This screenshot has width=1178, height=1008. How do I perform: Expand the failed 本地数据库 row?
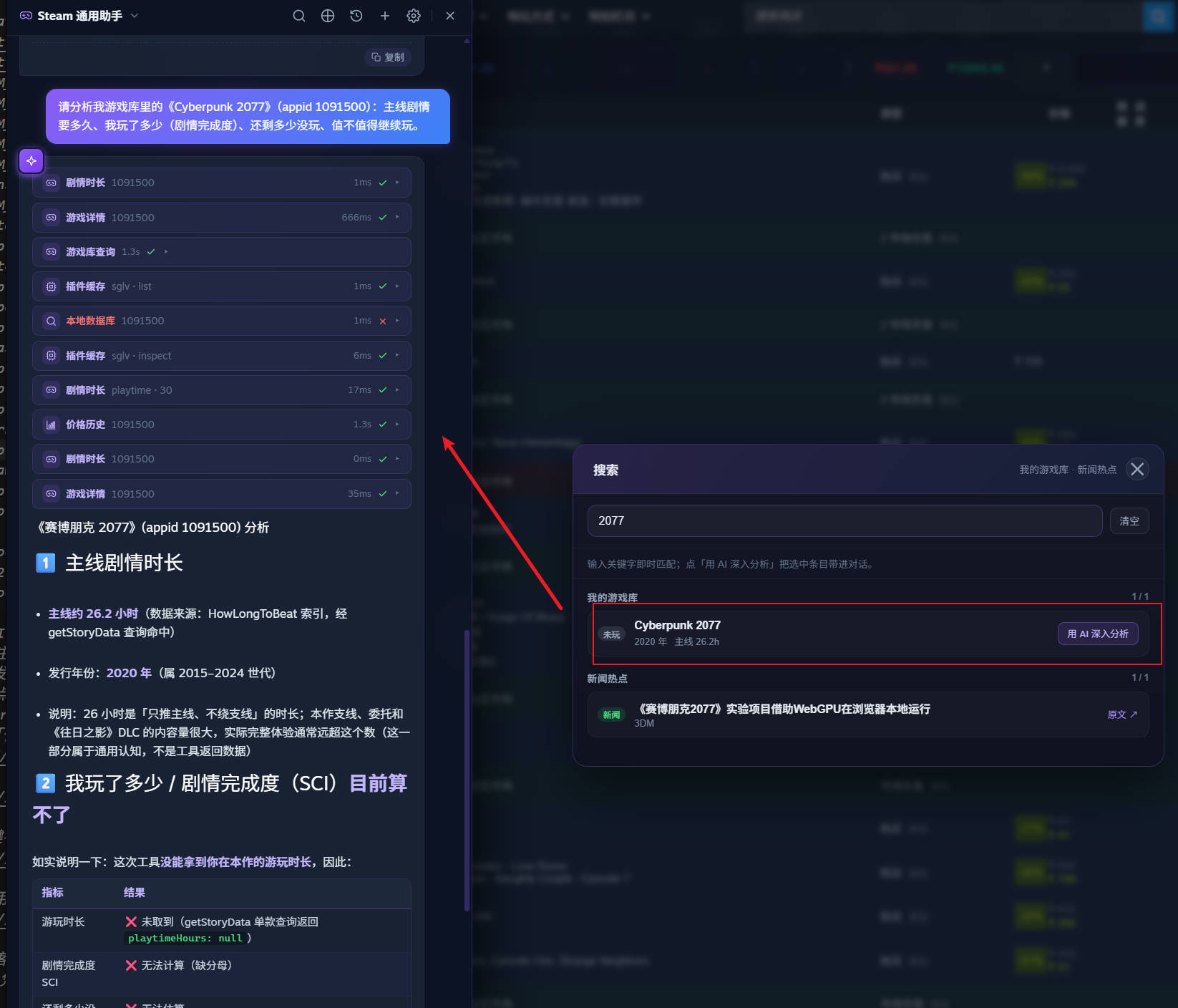pos(222,321)
